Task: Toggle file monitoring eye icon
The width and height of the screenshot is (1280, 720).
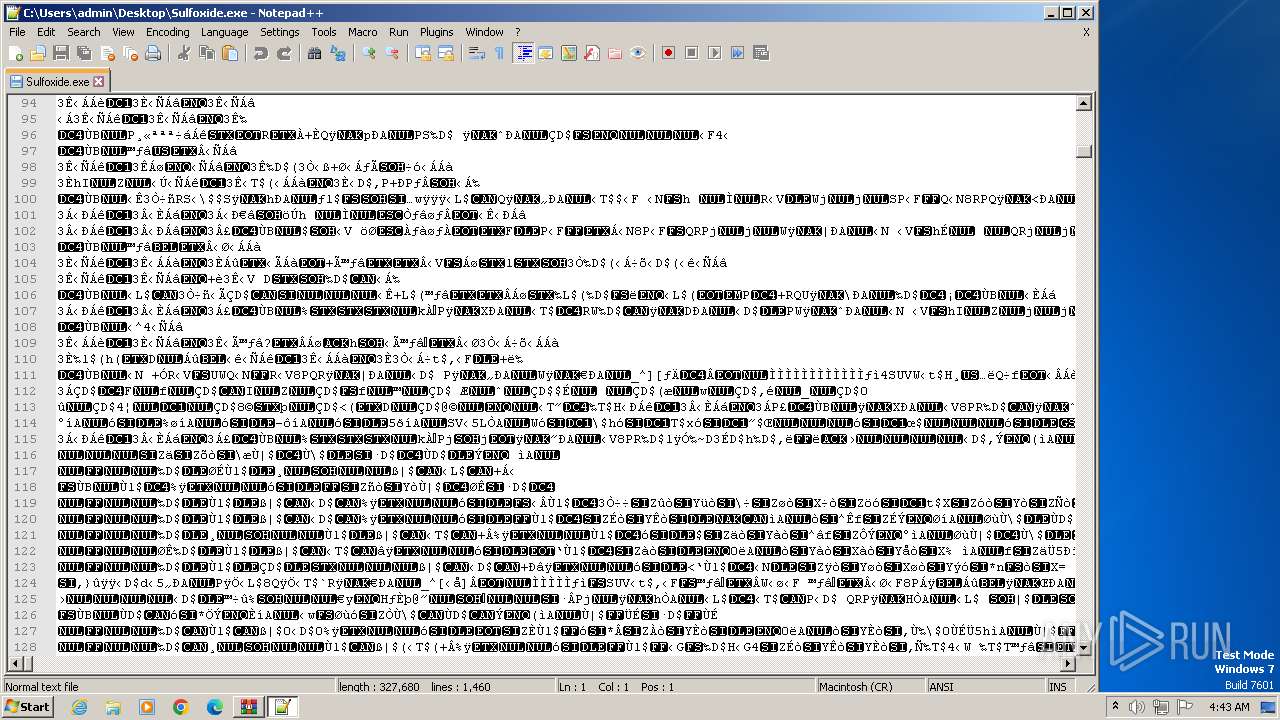Action: coord(638,53)
